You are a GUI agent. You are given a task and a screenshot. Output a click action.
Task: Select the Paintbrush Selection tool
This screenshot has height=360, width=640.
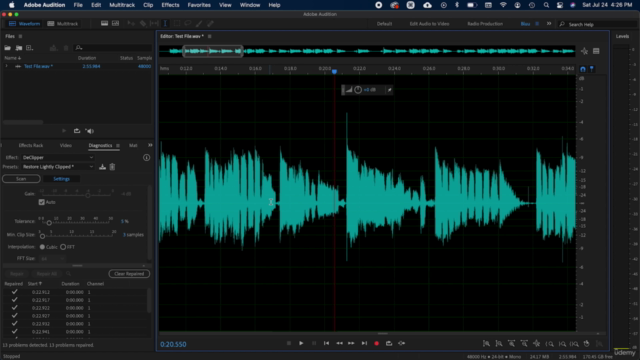(x=199, y=24)
